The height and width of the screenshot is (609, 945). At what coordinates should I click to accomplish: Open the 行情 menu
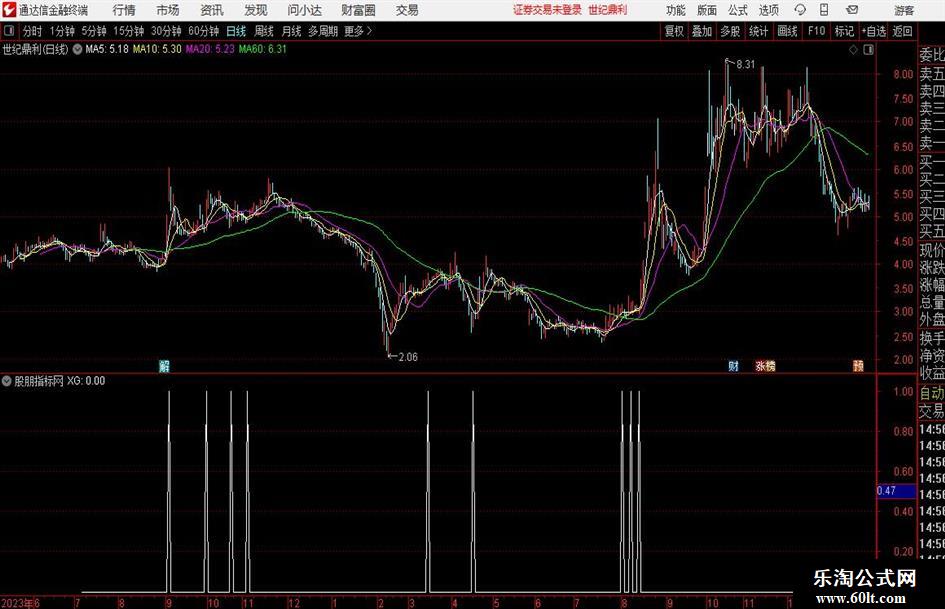click(124, 10)
